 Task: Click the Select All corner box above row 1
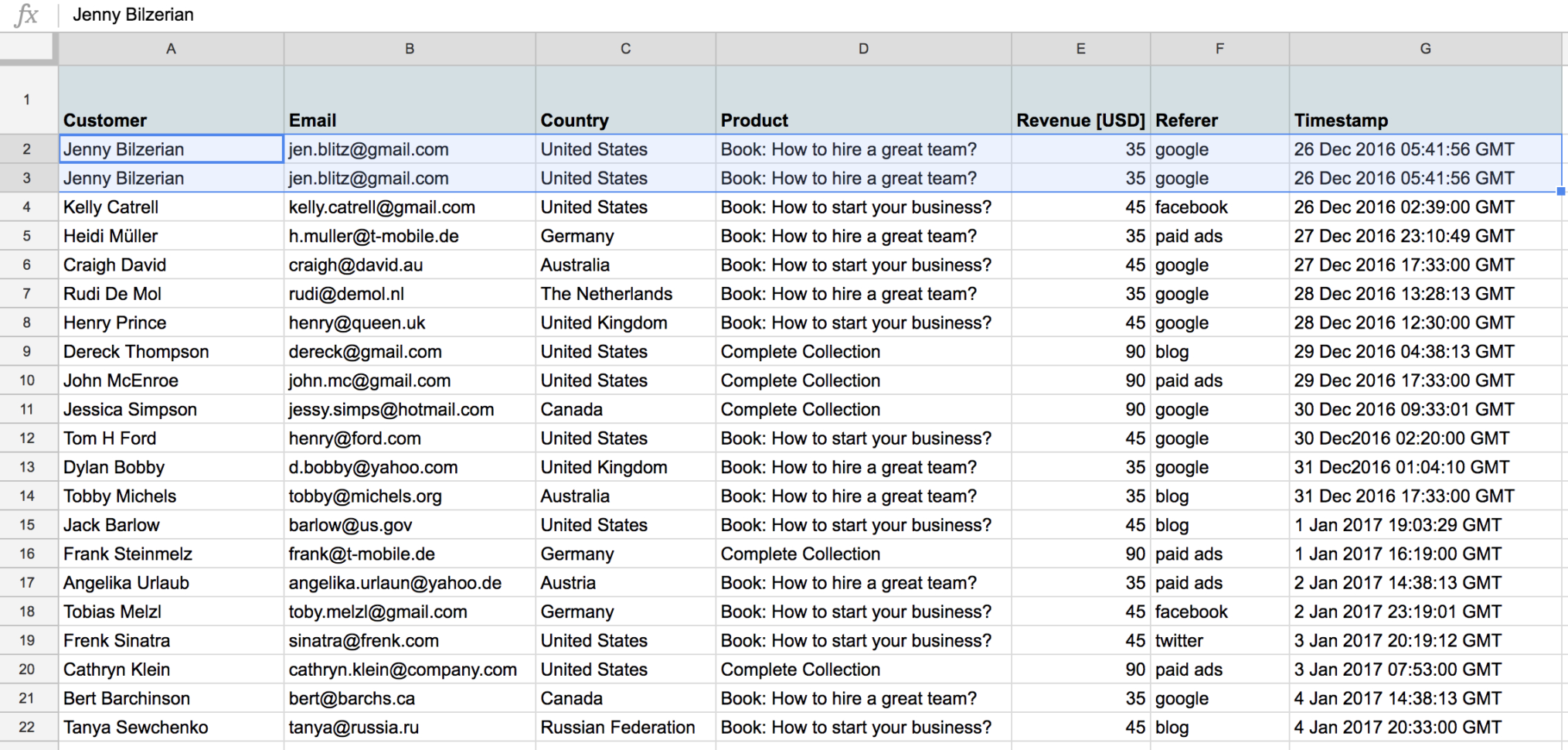pyautogui.click(x=28, y=48)
